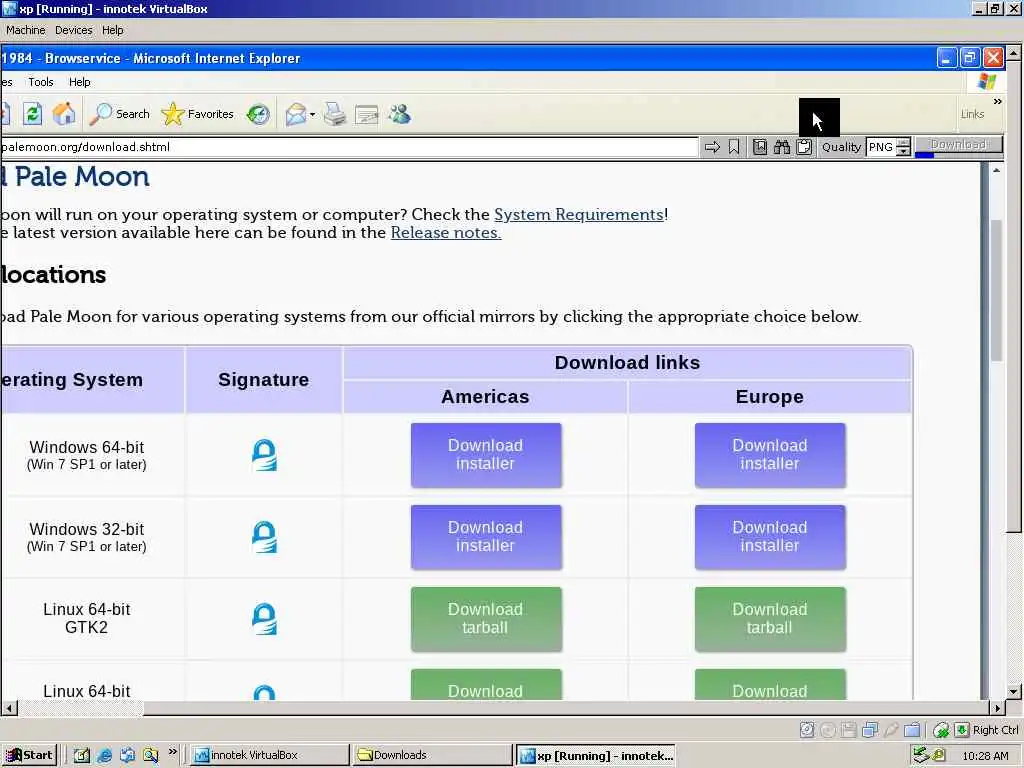
Task: Open the History icon
Action: click(x=258, y=114)
